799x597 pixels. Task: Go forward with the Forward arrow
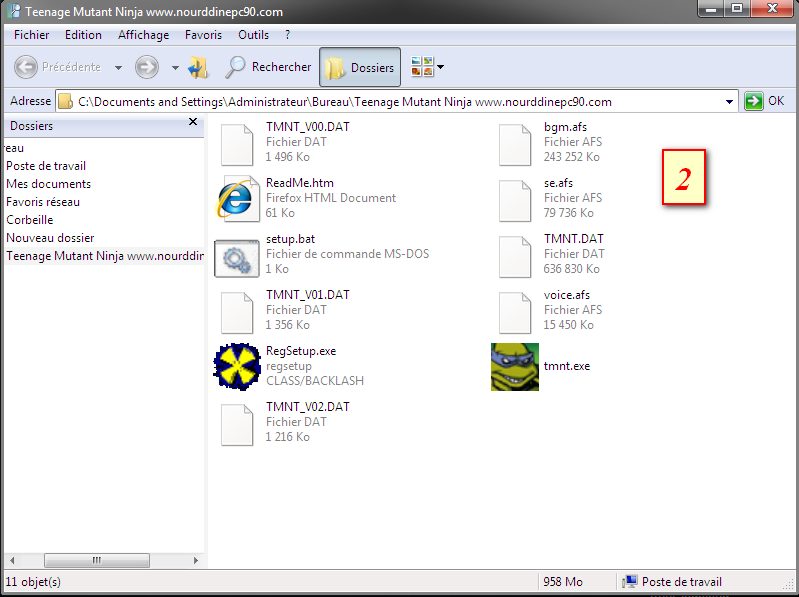coord(147,67)
